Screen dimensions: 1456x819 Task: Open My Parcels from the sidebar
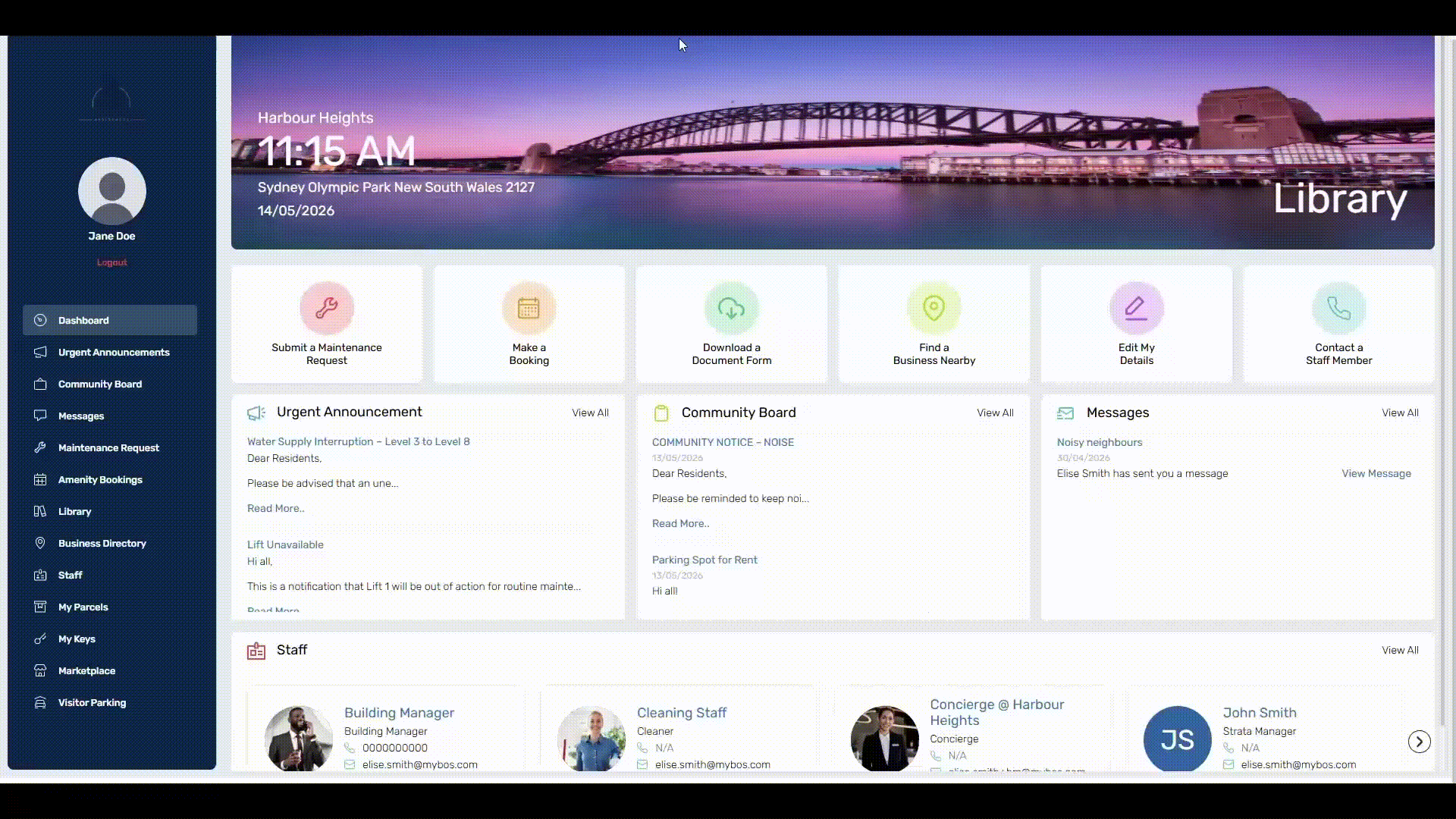(110, 607)
